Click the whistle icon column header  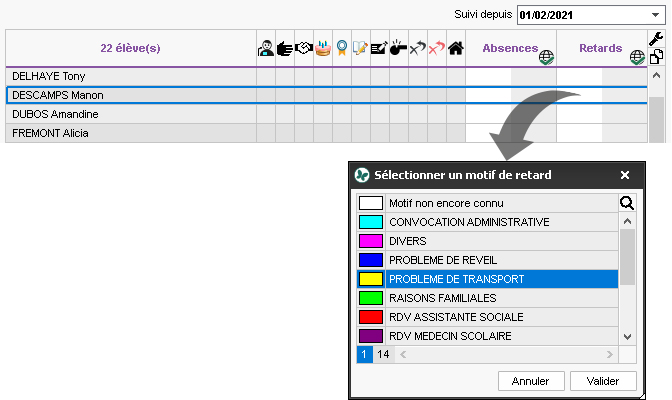[399, 48]
